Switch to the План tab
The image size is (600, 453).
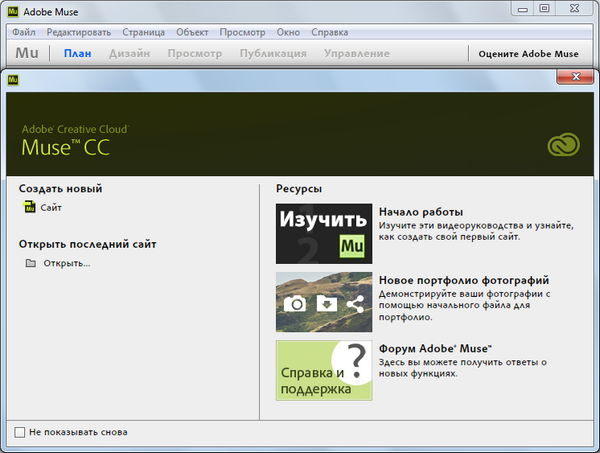[x=78, y=53]
